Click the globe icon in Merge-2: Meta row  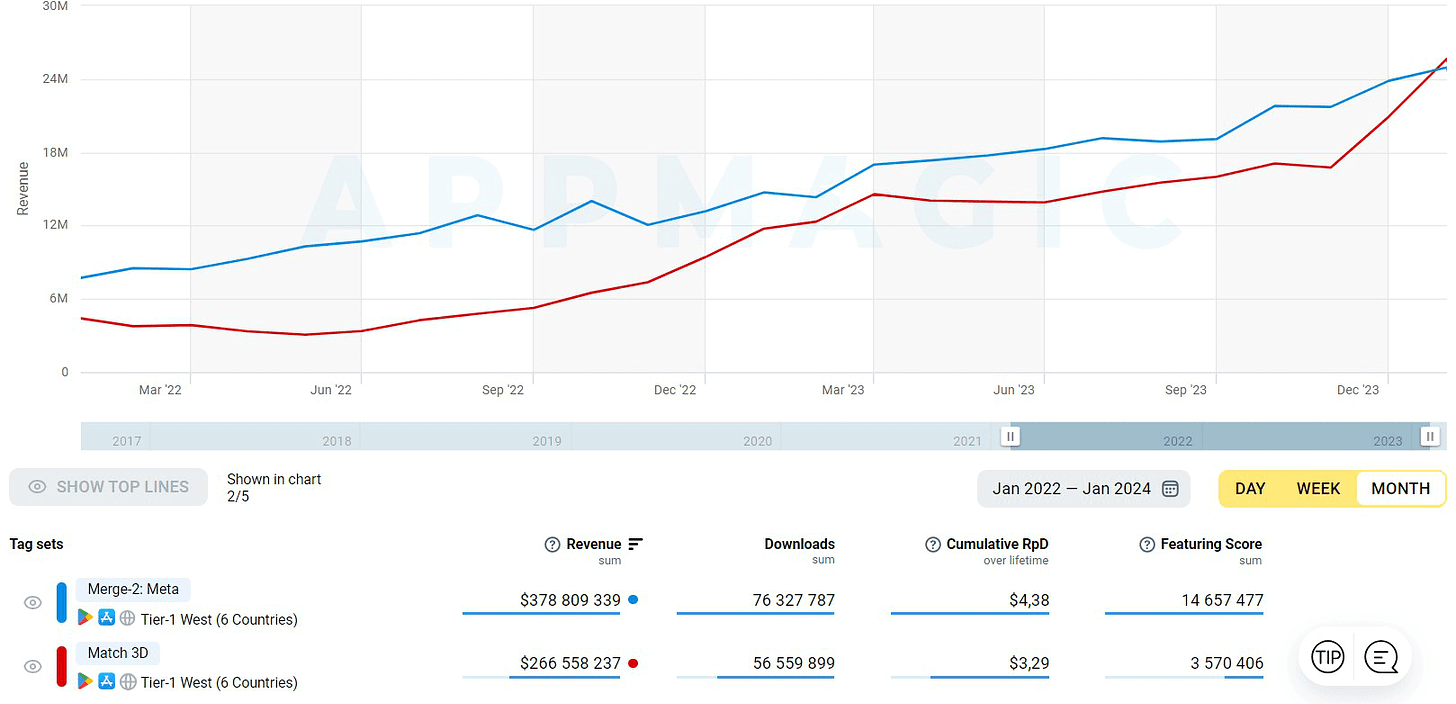coord(128,619)
